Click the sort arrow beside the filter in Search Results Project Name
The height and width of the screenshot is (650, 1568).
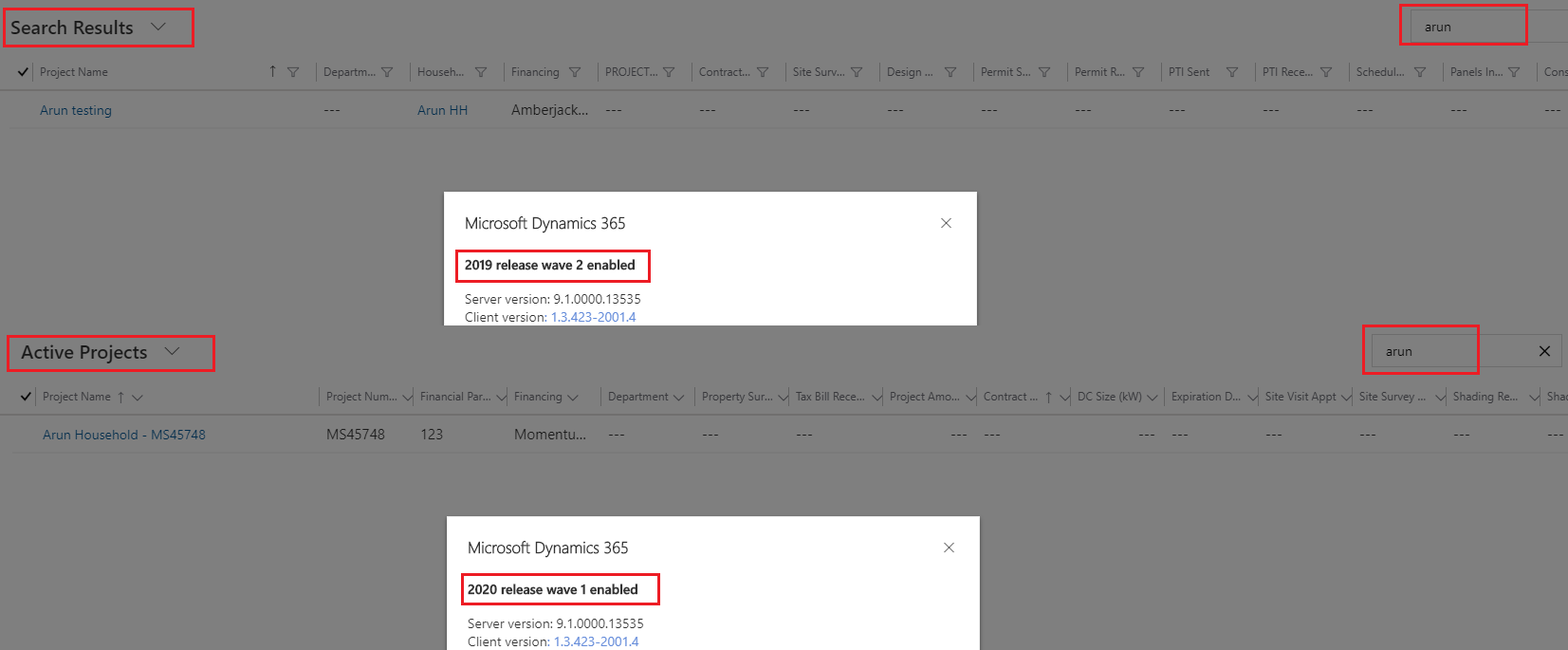(x=273, y=71)
